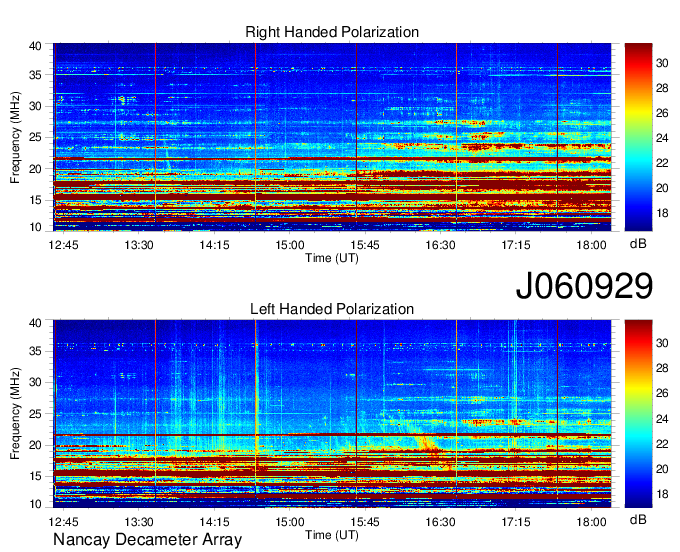This screenshot has width=680, height=552.
Task: Click the dB unit under bottom colorbar
Action: point(638,520)
